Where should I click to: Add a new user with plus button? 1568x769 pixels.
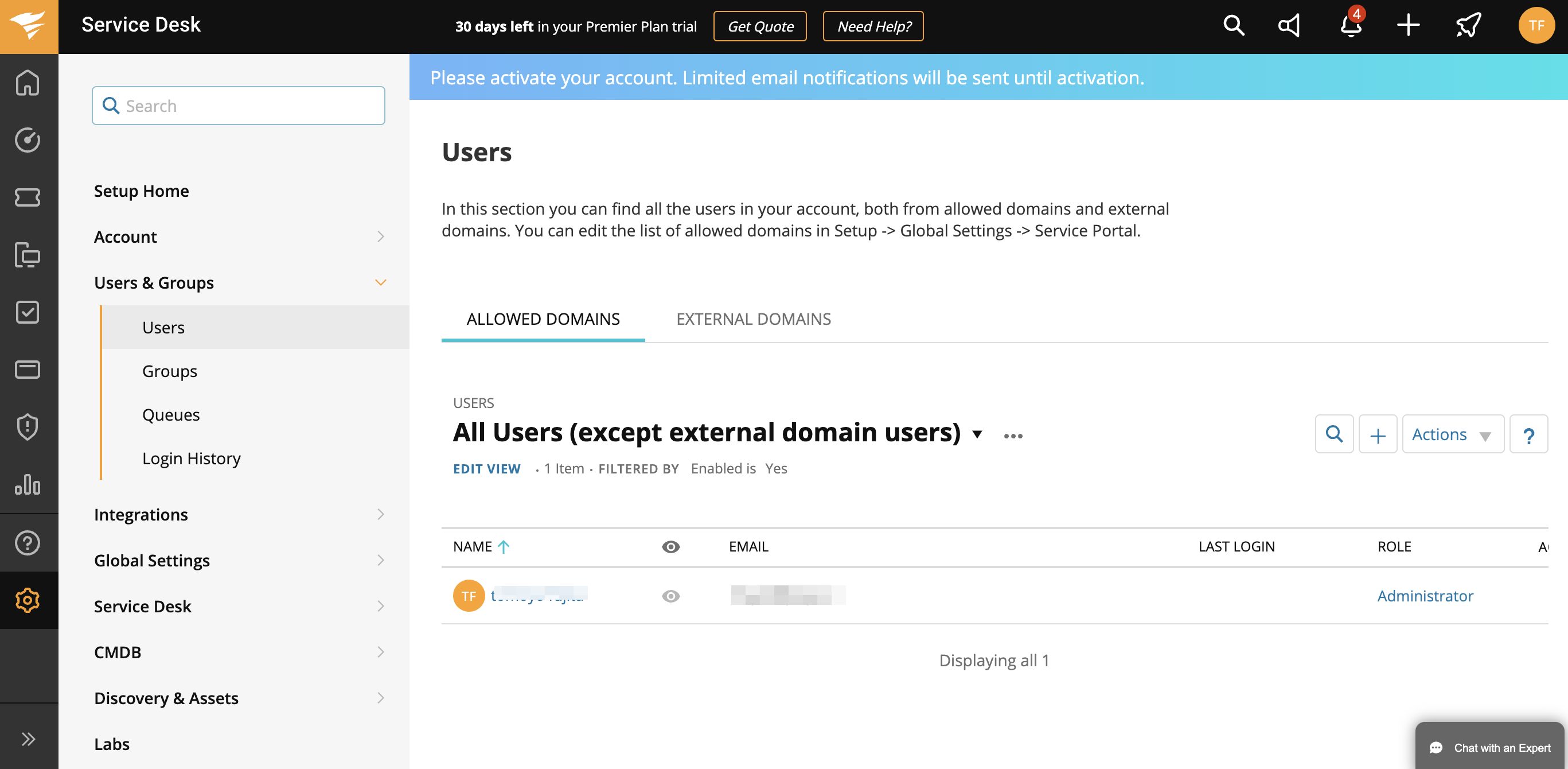pos(1378,435)
